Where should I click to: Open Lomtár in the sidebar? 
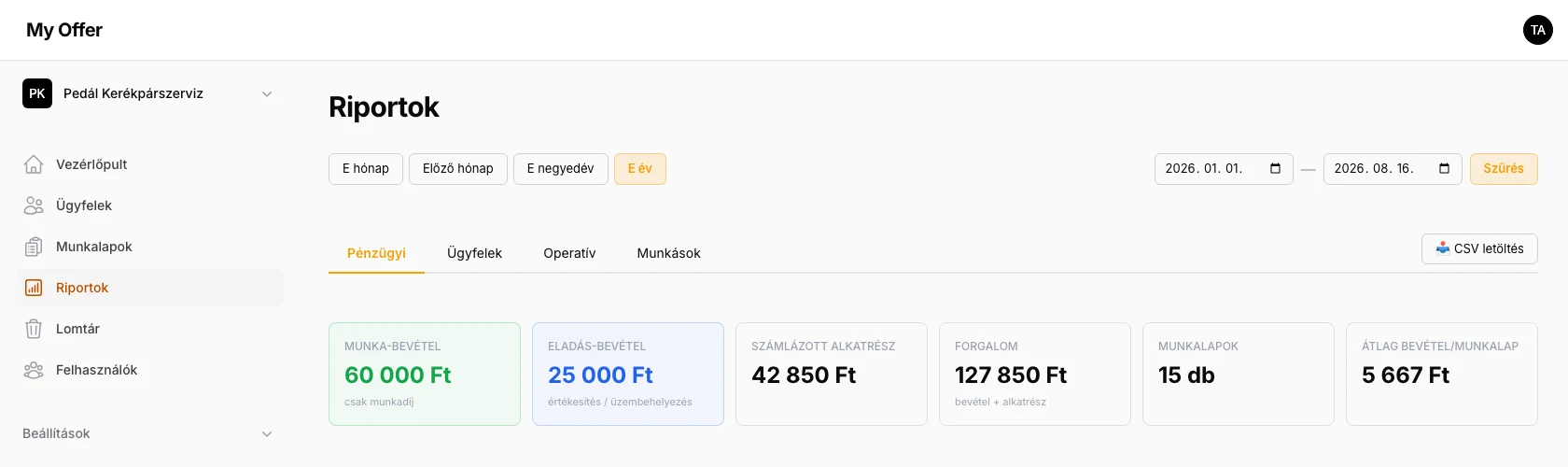(x=149, y=329)
